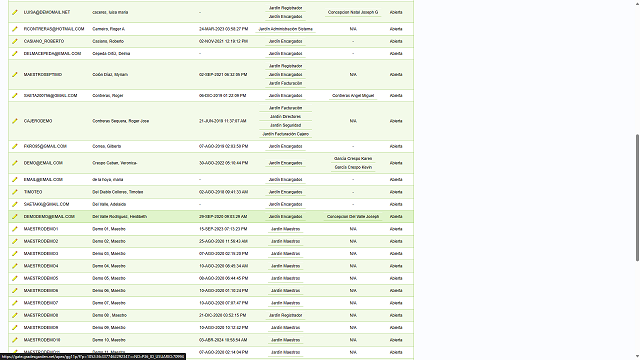This screenshot has width=640, height=360.
Task: Edit MAESTRODEMO1 with pencil icon
Action: [x=15, y=229]
